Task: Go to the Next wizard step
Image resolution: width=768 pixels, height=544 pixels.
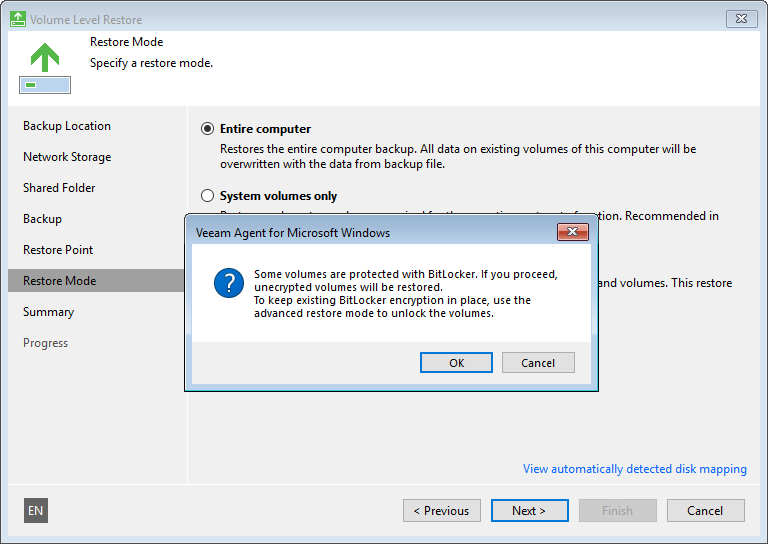Action: pos(529,511)
